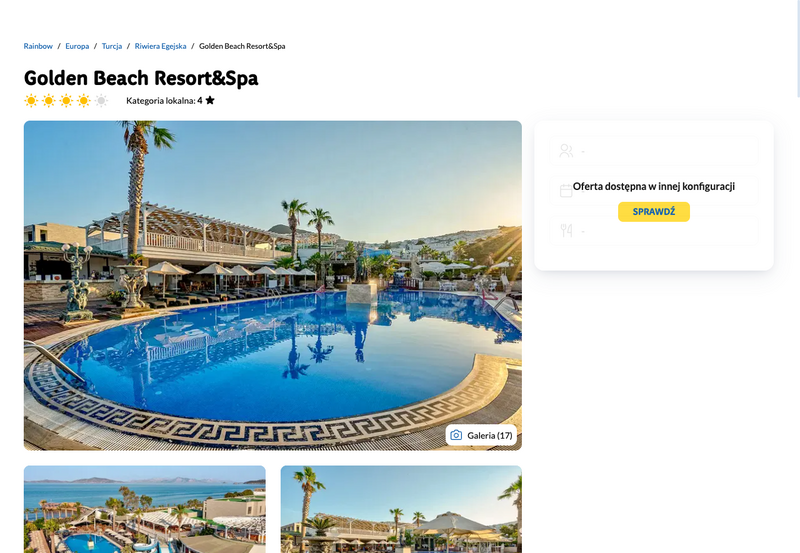800x553 pixels.
Task: Click the fourth yellow sun rating icon
Action: [84, 100]
